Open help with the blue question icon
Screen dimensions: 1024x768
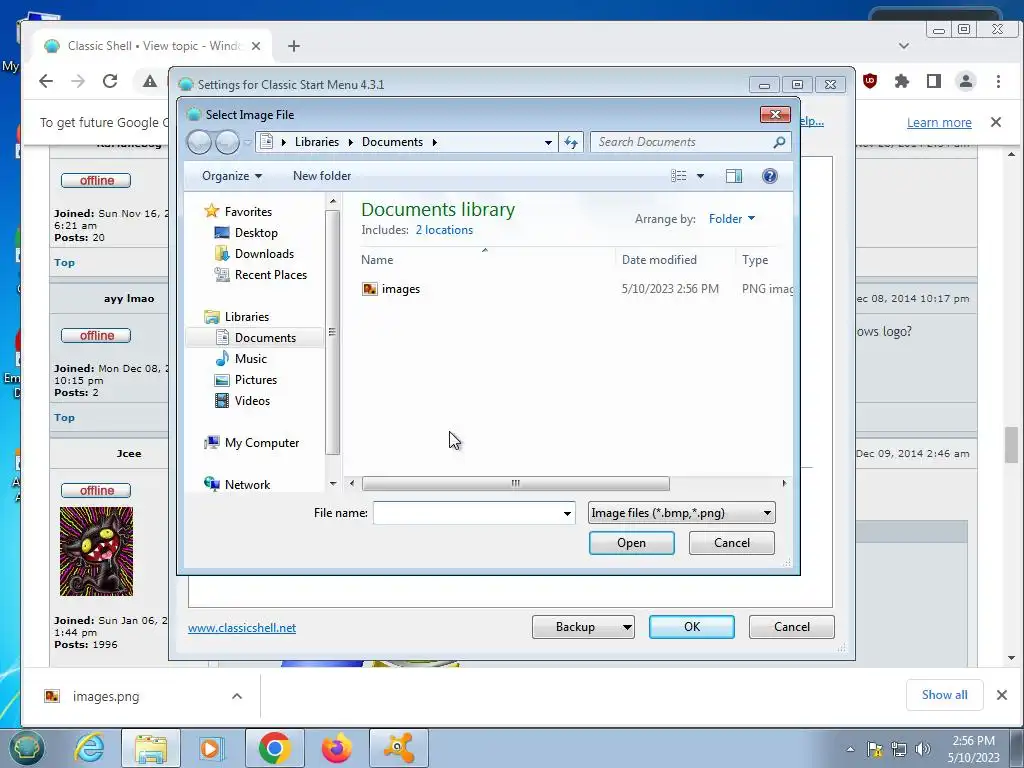tap(770, 176)
